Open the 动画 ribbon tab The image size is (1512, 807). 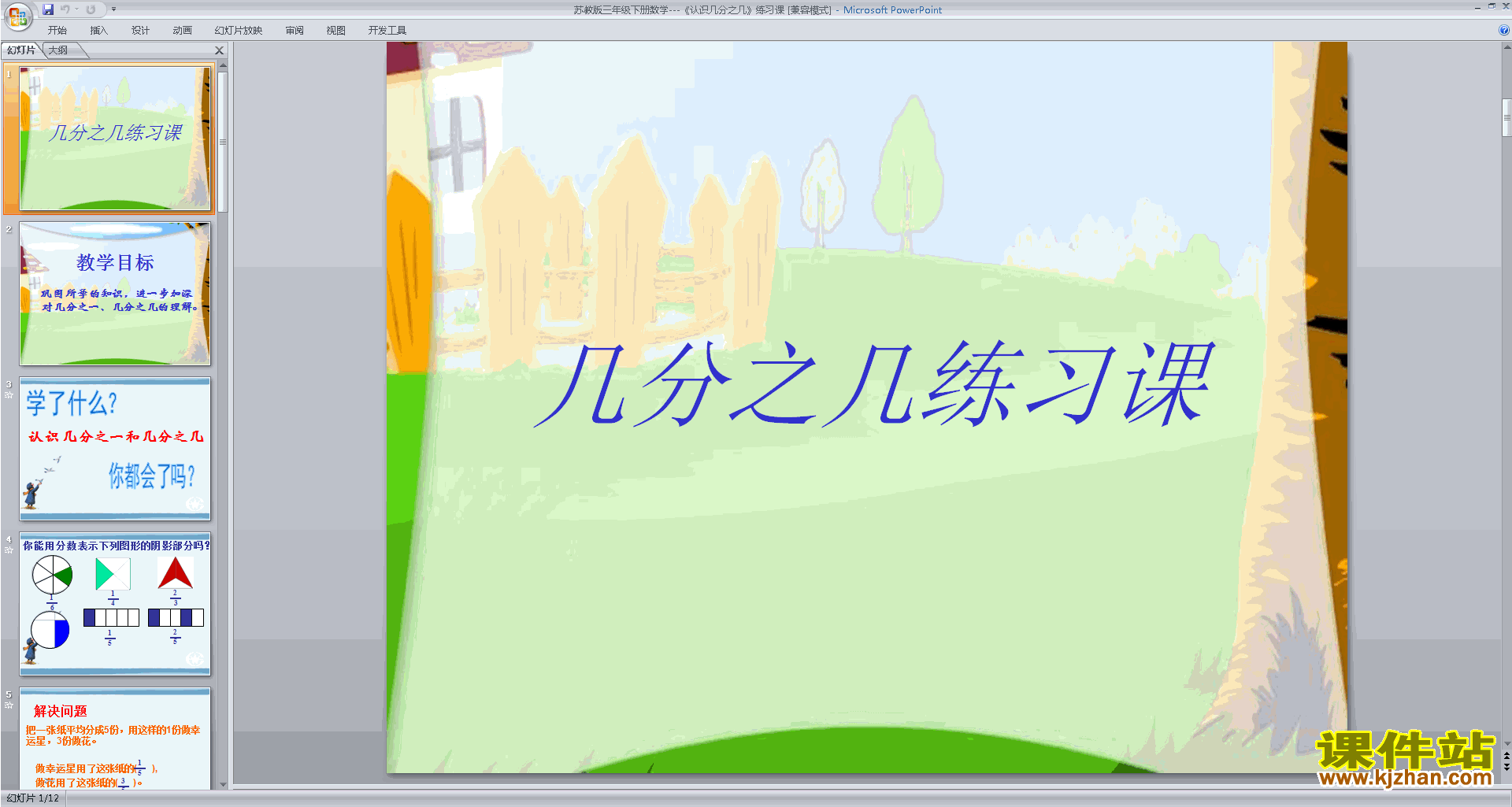click(x=183, y=31)
